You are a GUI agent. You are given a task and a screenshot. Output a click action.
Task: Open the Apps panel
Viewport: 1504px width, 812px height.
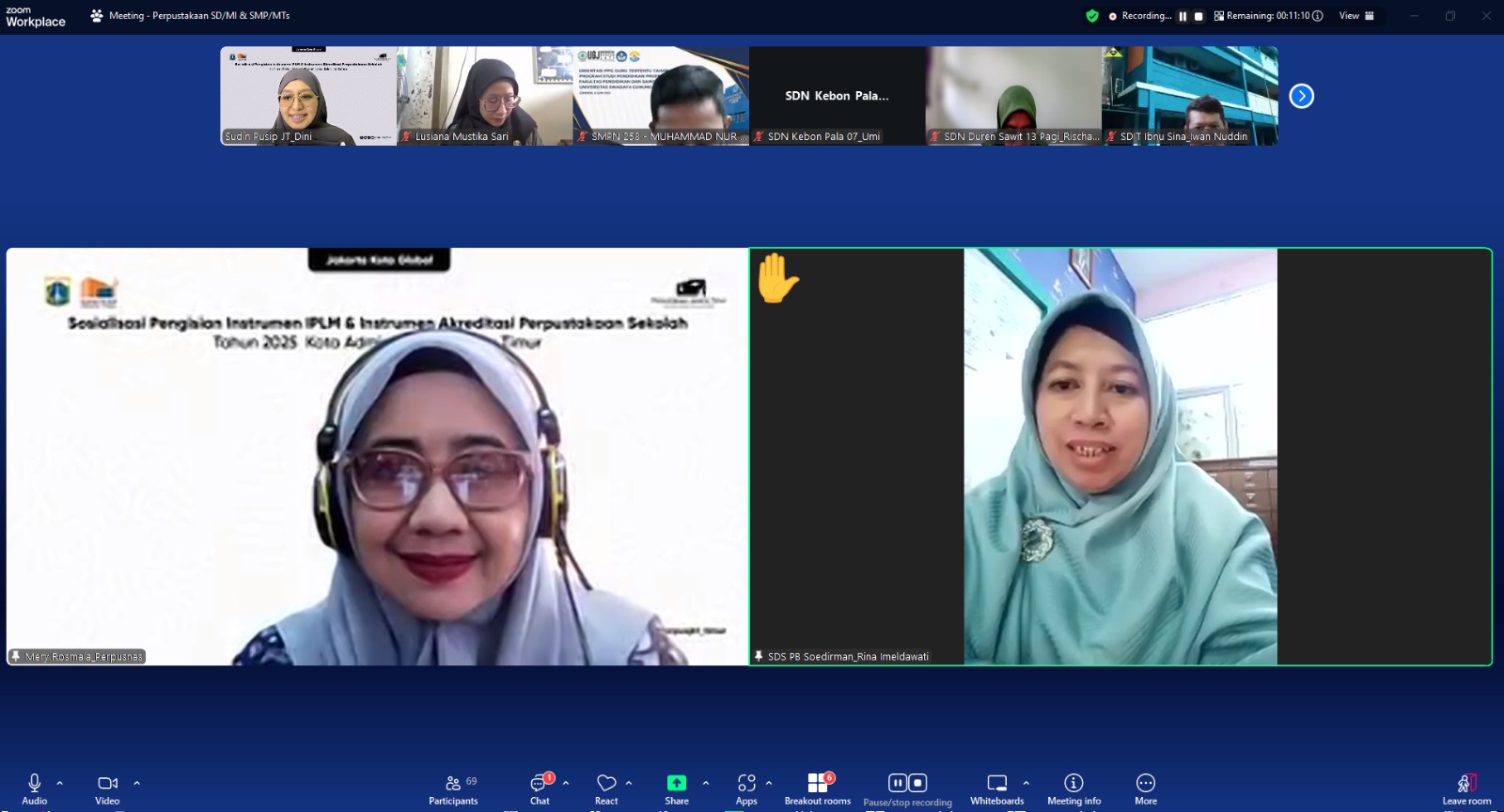(746, 789)
